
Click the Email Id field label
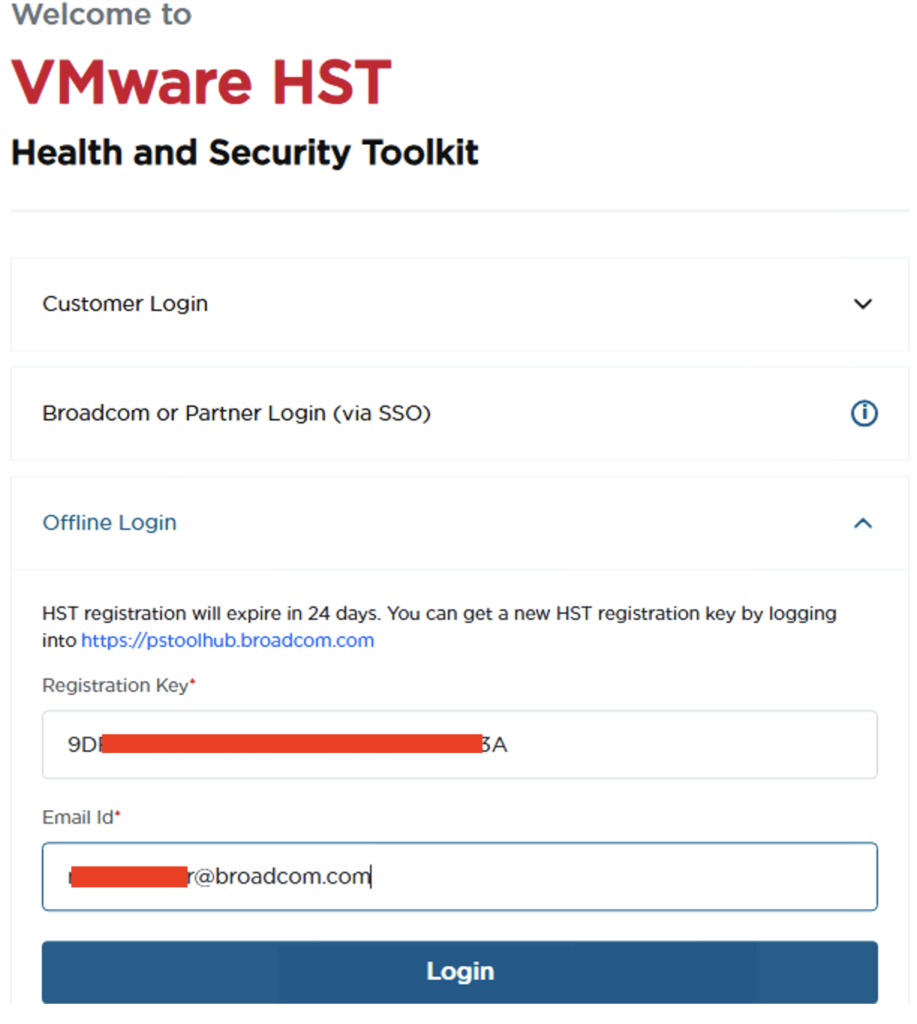click(78, 818)
